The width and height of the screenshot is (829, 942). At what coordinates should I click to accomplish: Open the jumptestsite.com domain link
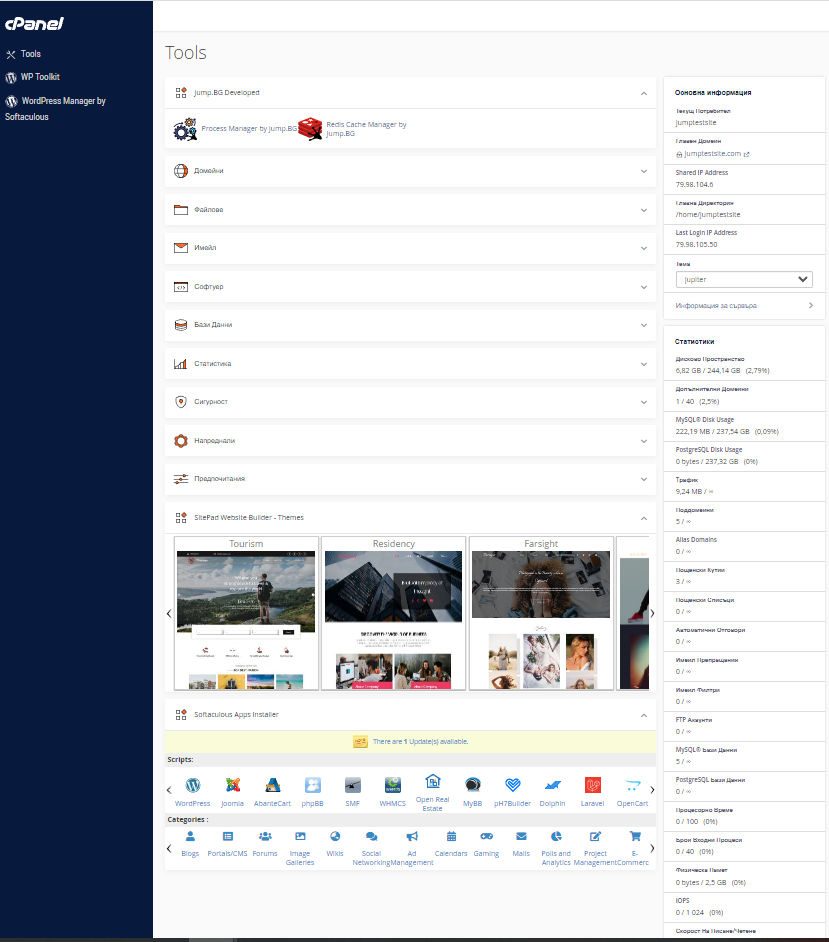click(713, 154)
